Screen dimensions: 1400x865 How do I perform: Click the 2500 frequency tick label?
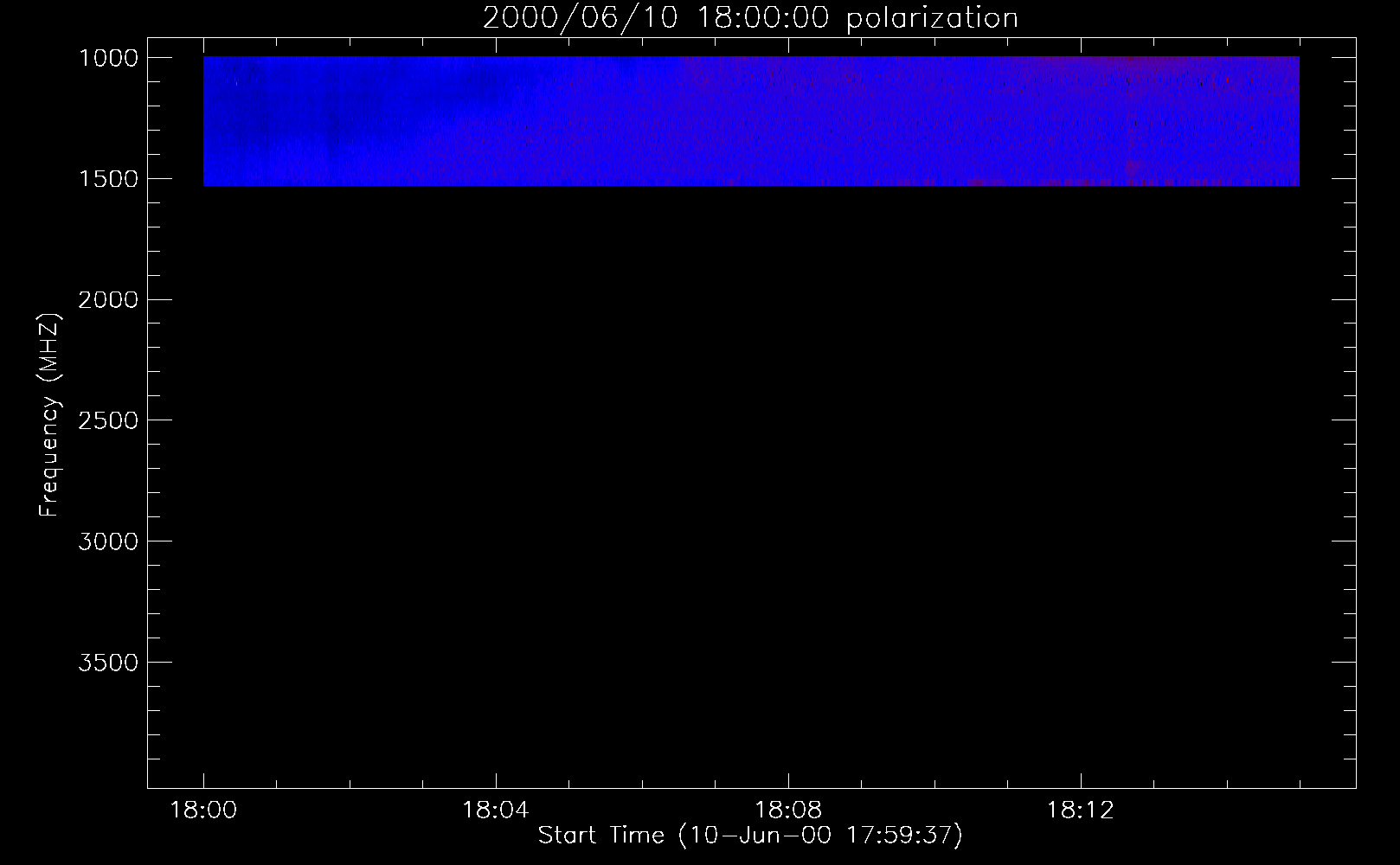[x=108, y=420]
